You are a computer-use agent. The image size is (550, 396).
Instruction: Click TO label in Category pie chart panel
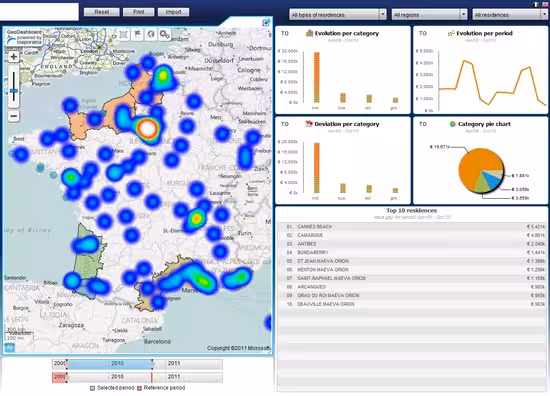[423, 124]
